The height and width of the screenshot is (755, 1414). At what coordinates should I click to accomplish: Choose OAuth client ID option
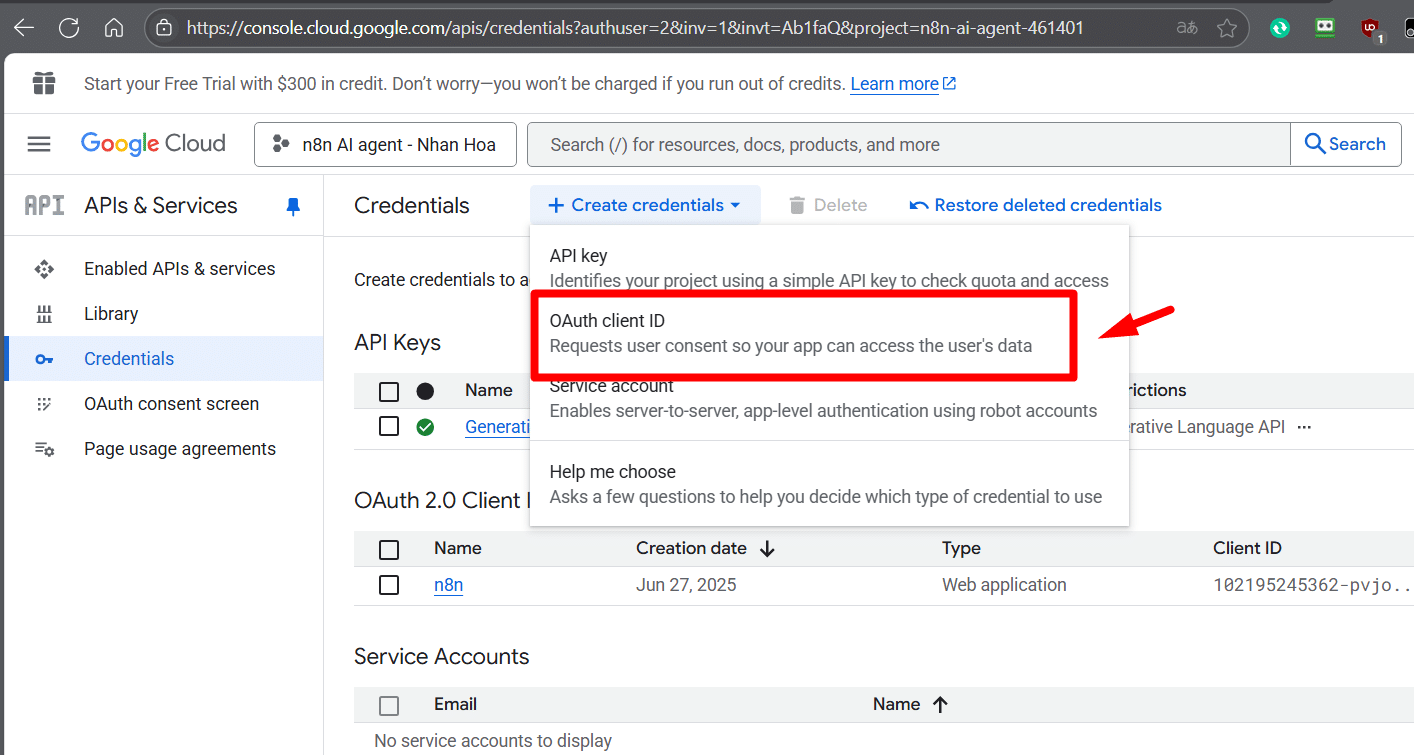point(829,333)
